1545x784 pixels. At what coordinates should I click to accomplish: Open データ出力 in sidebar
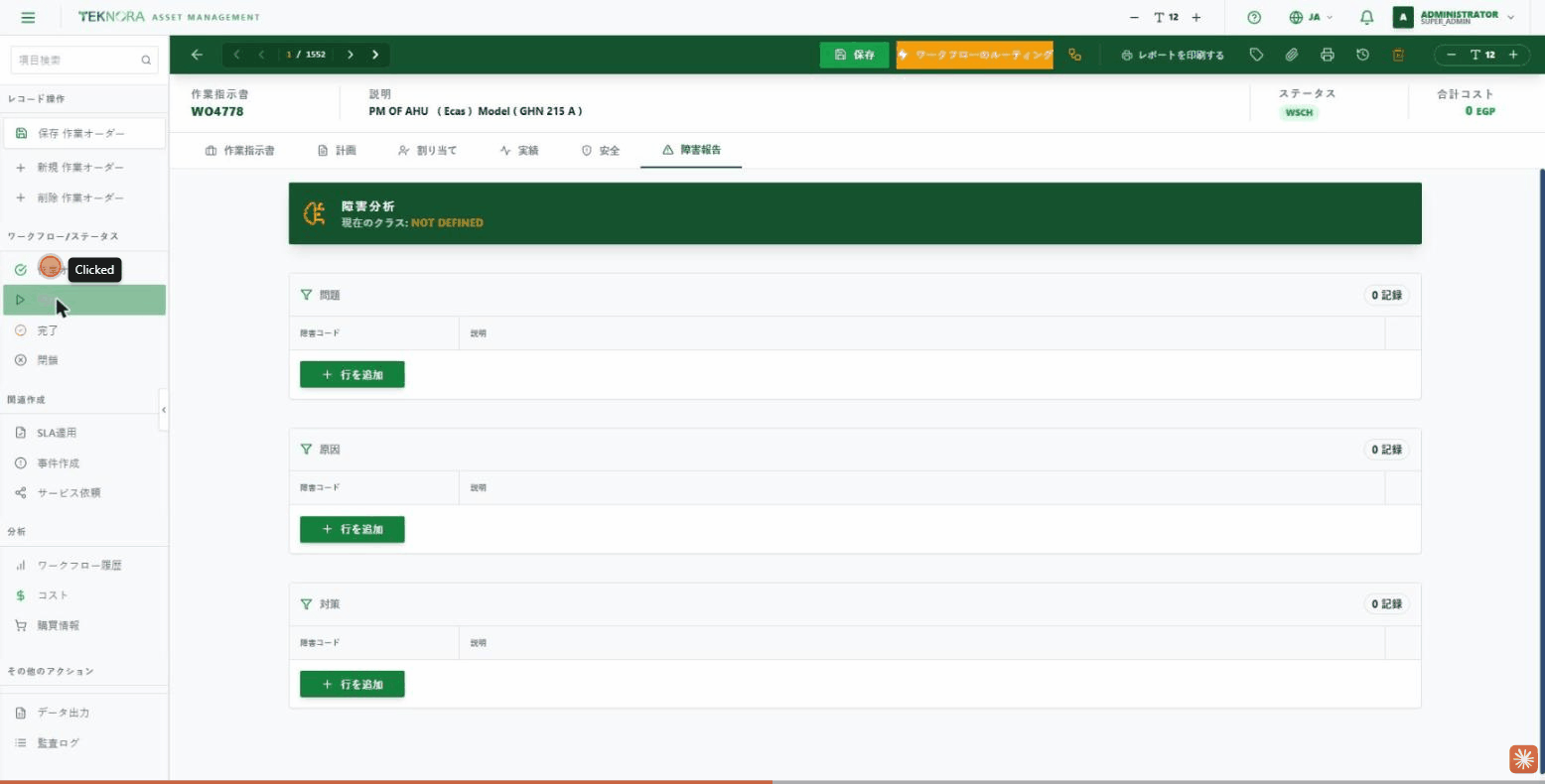83,713
